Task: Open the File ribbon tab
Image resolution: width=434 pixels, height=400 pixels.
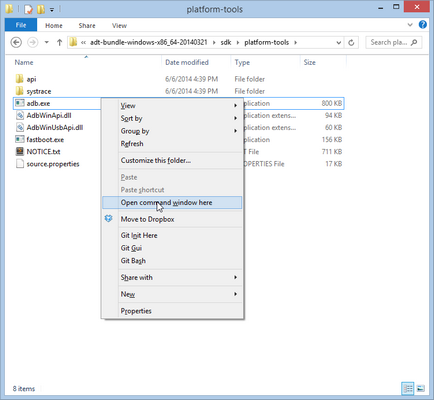Action: pyautogui.click(x=21, y=25)
